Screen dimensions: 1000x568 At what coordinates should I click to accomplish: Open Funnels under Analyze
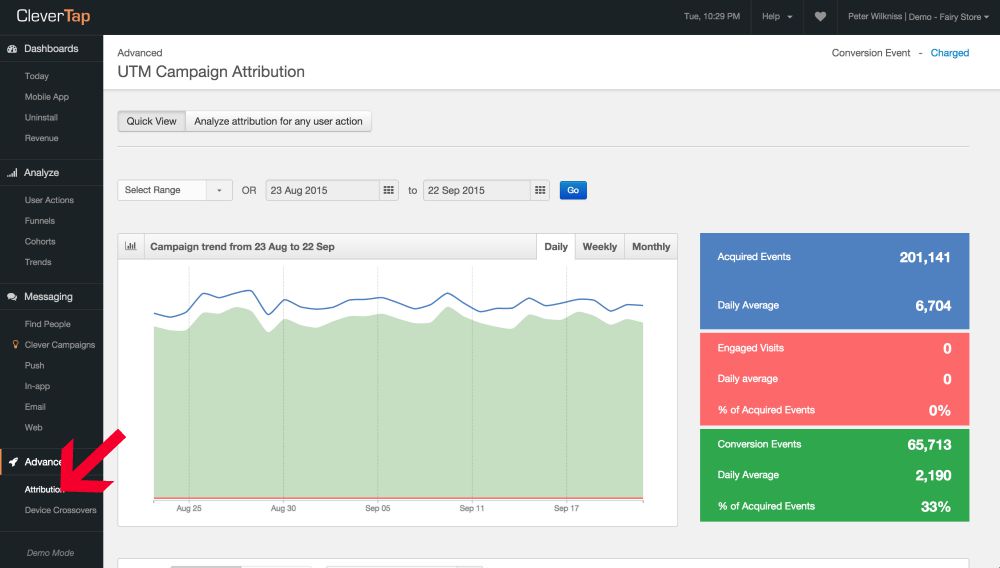40,221
